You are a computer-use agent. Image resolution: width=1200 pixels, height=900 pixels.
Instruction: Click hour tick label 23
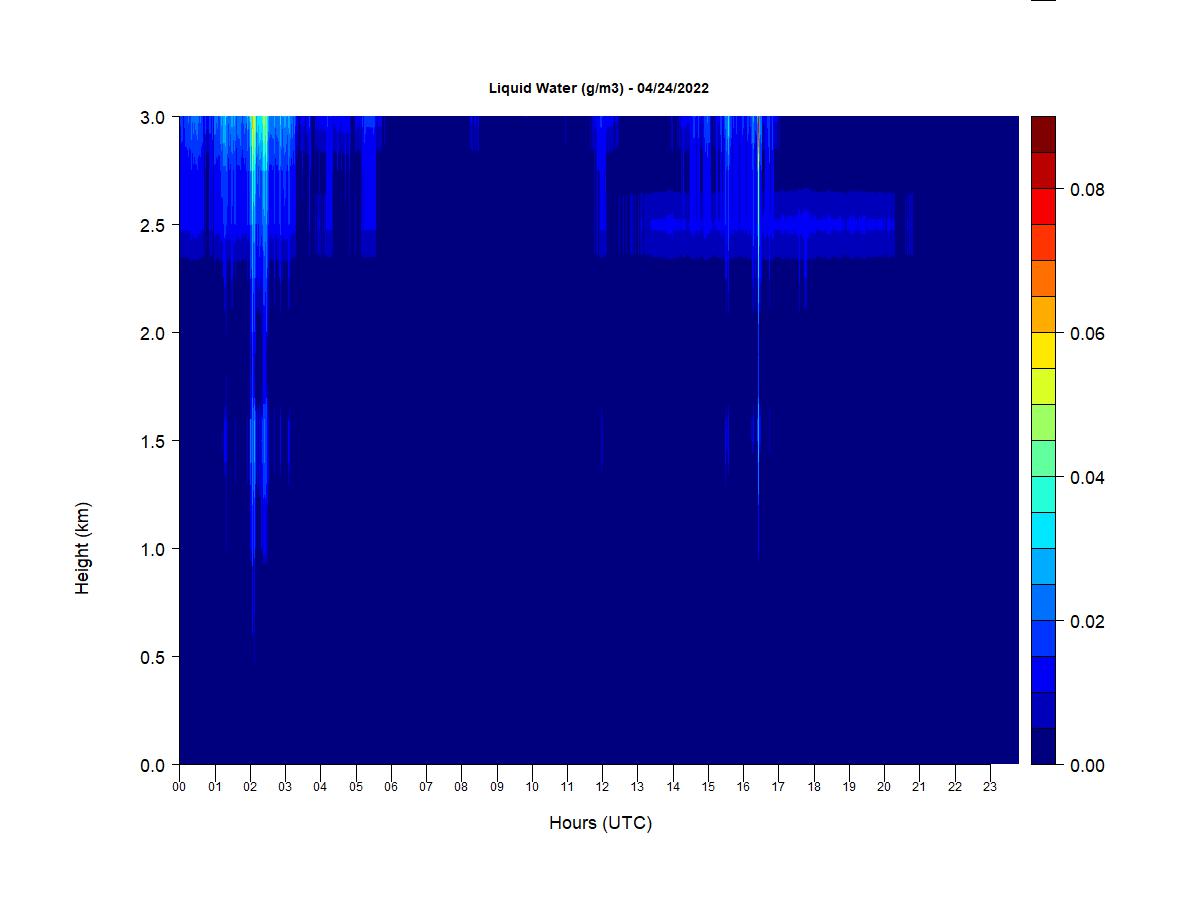pos(990,787)
